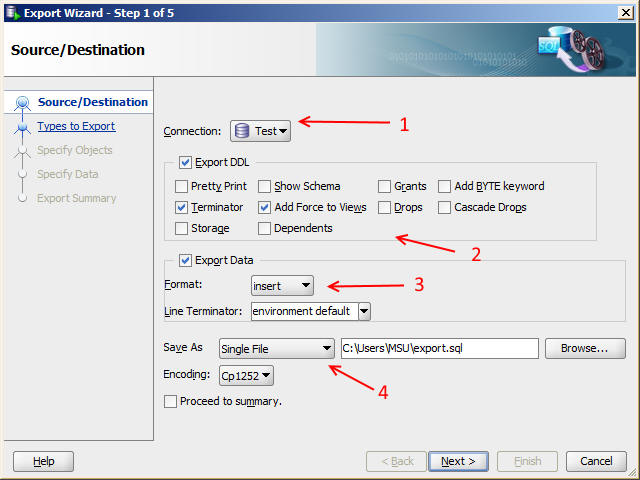Click the SQL export banner graphic
The width and height of the screenshot is (640, 480).
[x=571, y=49]
